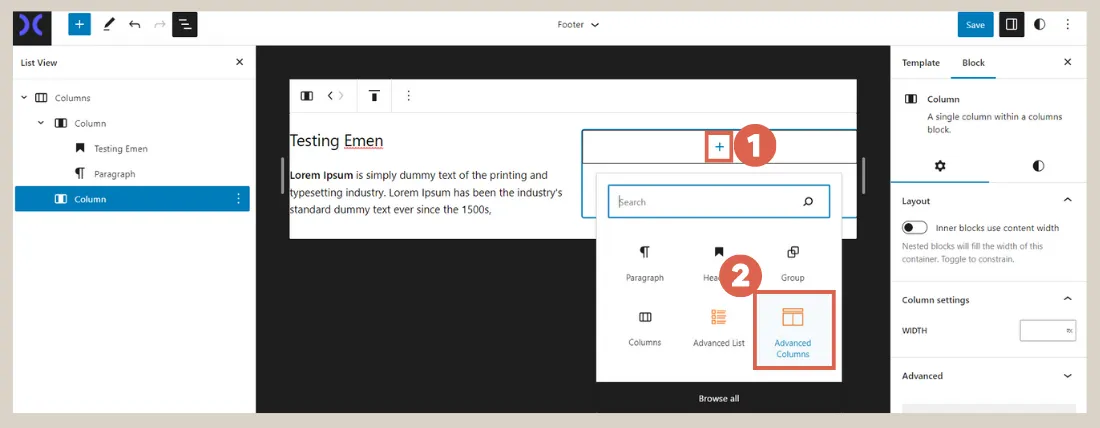Collapse the first Column tree item

(x=41, y=123)
